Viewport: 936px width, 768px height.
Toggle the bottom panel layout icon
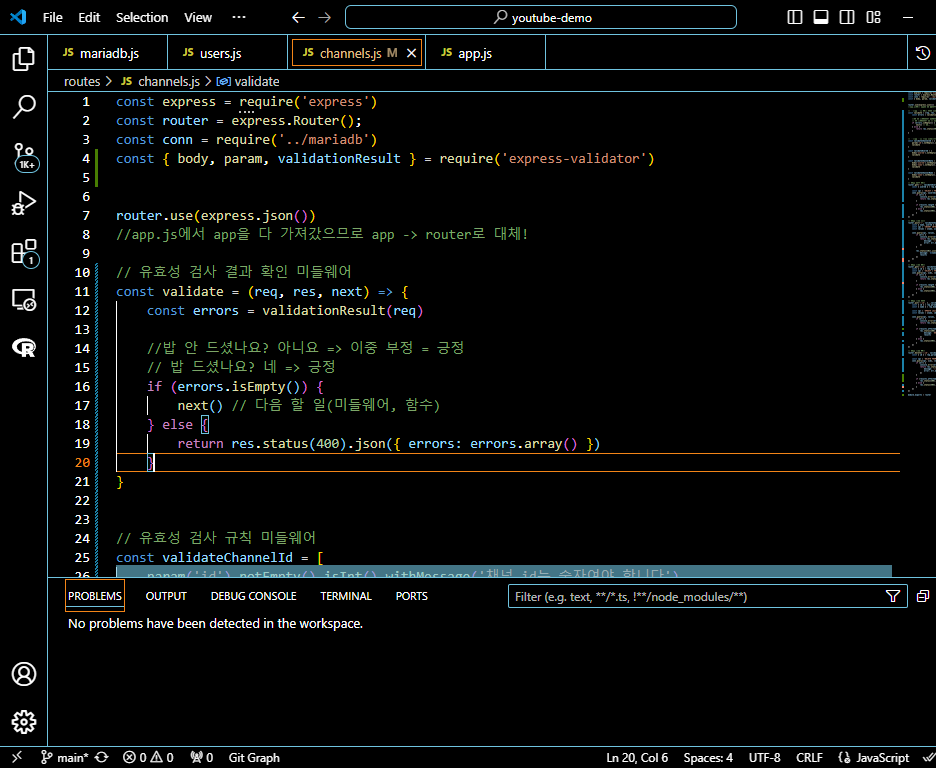point(821,17)
